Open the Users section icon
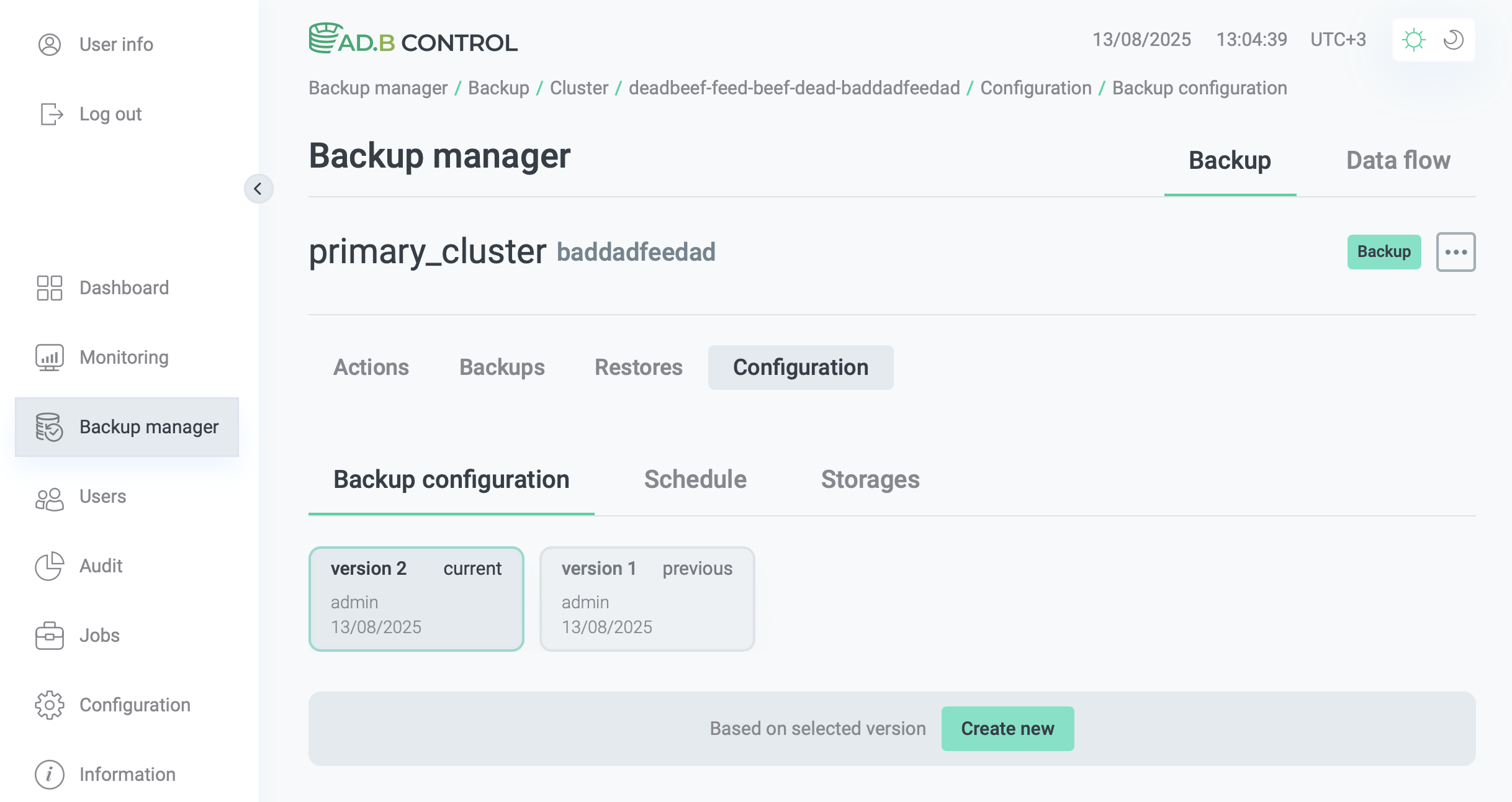Image resolution: width=1512 pixels, height=802 pixels. (50, 497)
